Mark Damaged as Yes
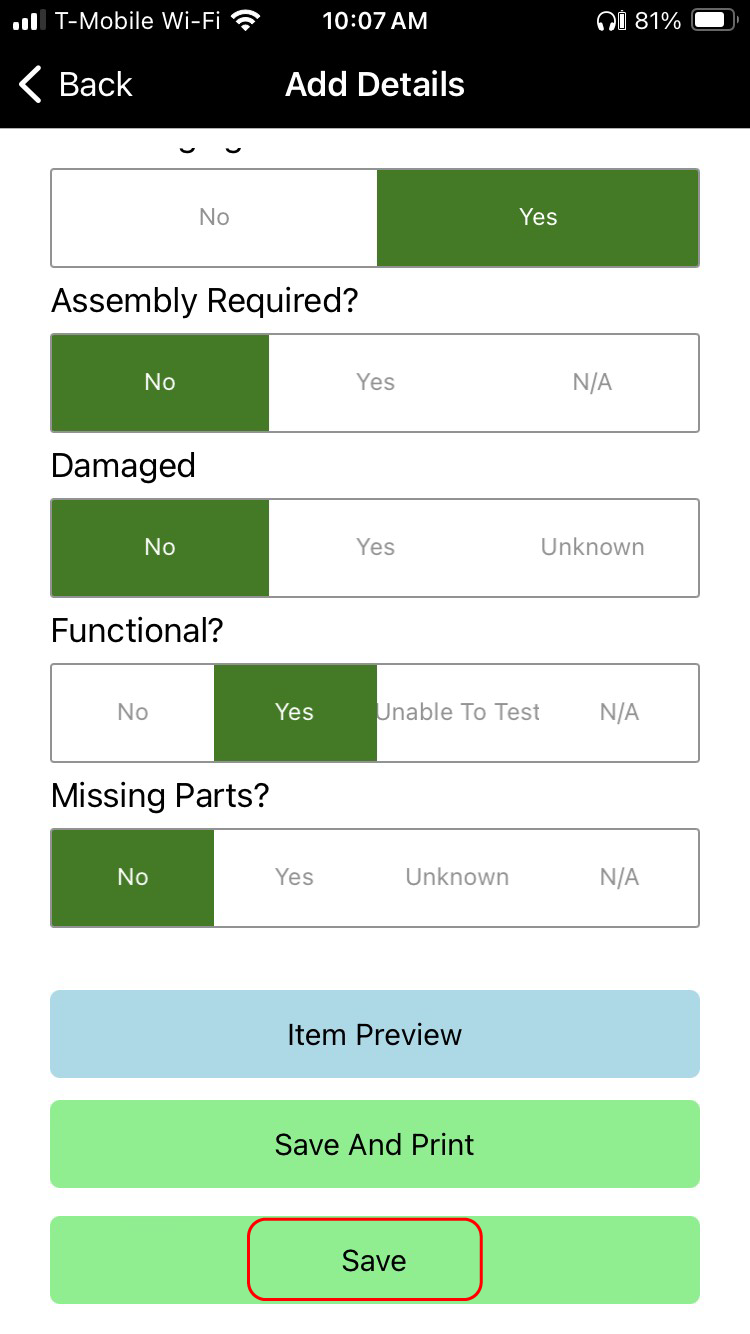Viewport: 750px width, 1334px height. [x=376, y=547]
